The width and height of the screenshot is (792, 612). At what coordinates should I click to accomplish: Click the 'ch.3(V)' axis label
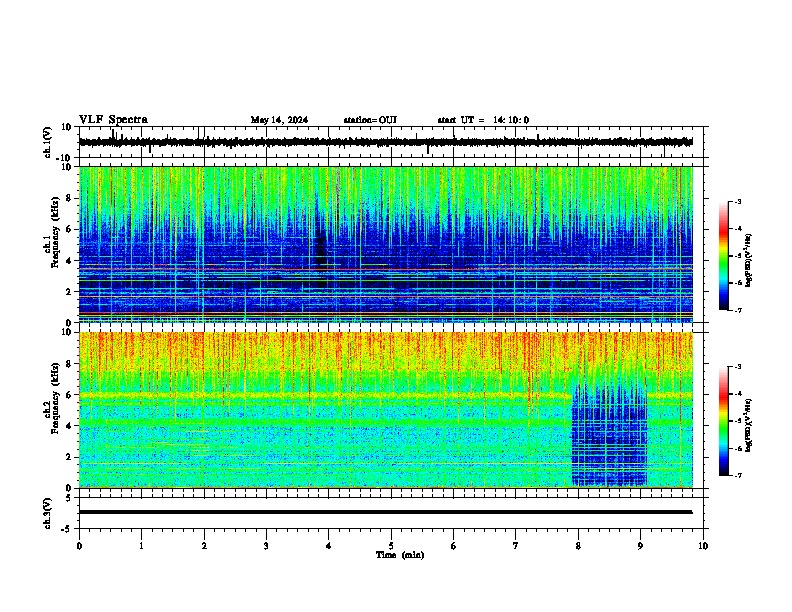pos(48,513)
